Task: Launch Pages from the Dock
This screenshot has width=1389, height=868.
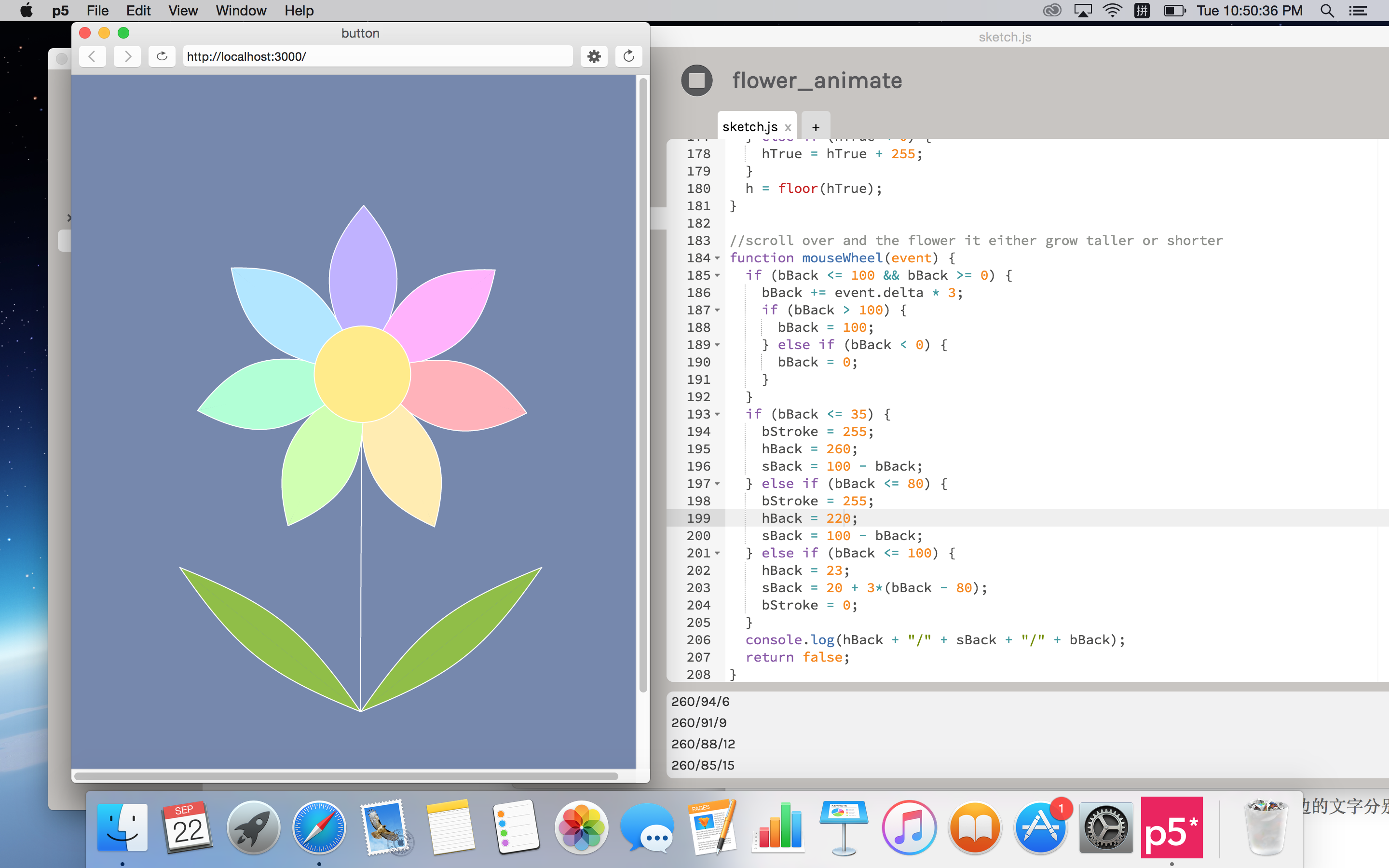Action: click(x=712, y=827)
